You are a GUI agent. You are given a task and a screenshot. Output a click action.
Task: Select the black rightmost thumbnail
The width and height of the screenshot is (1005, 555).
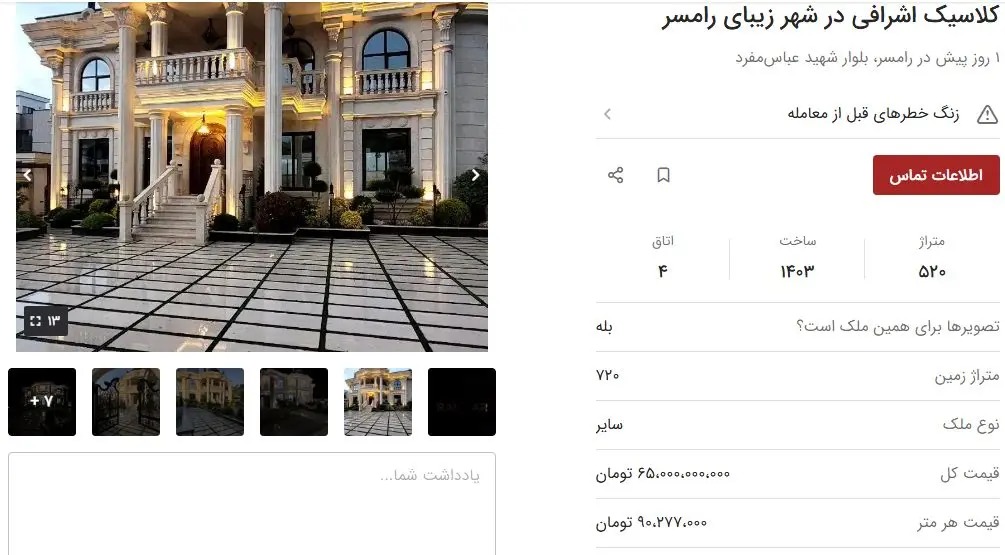click(462, 402)
